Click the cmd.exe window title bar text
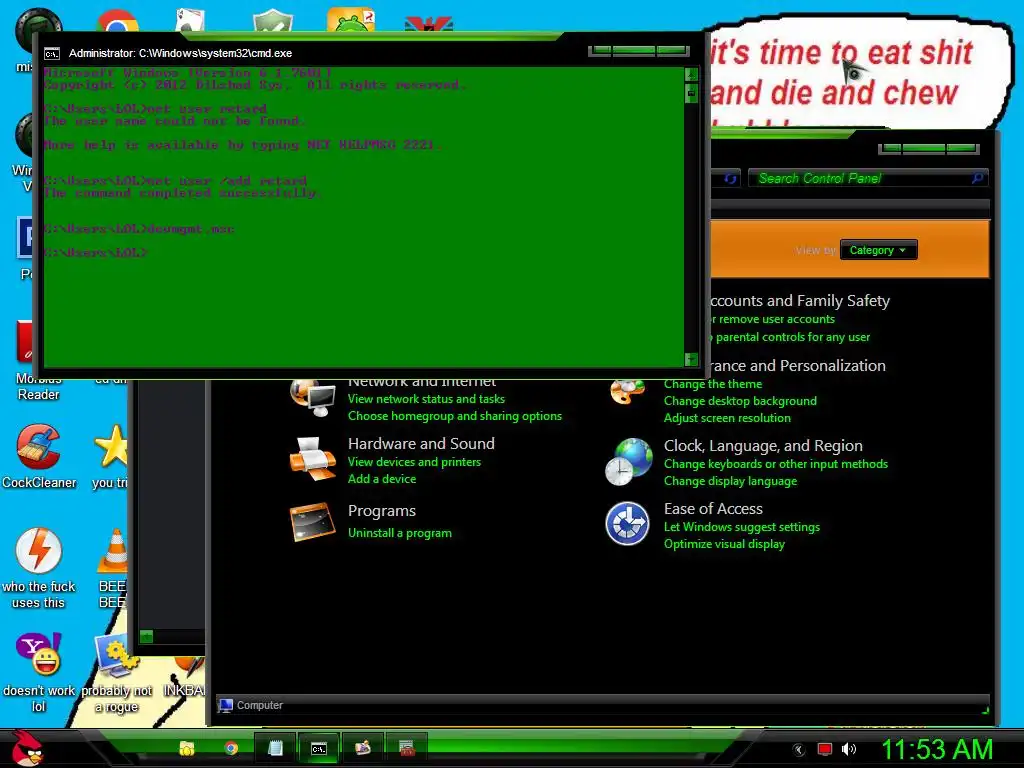Viewport: 1024px width, 768px height. pos(180,54)
